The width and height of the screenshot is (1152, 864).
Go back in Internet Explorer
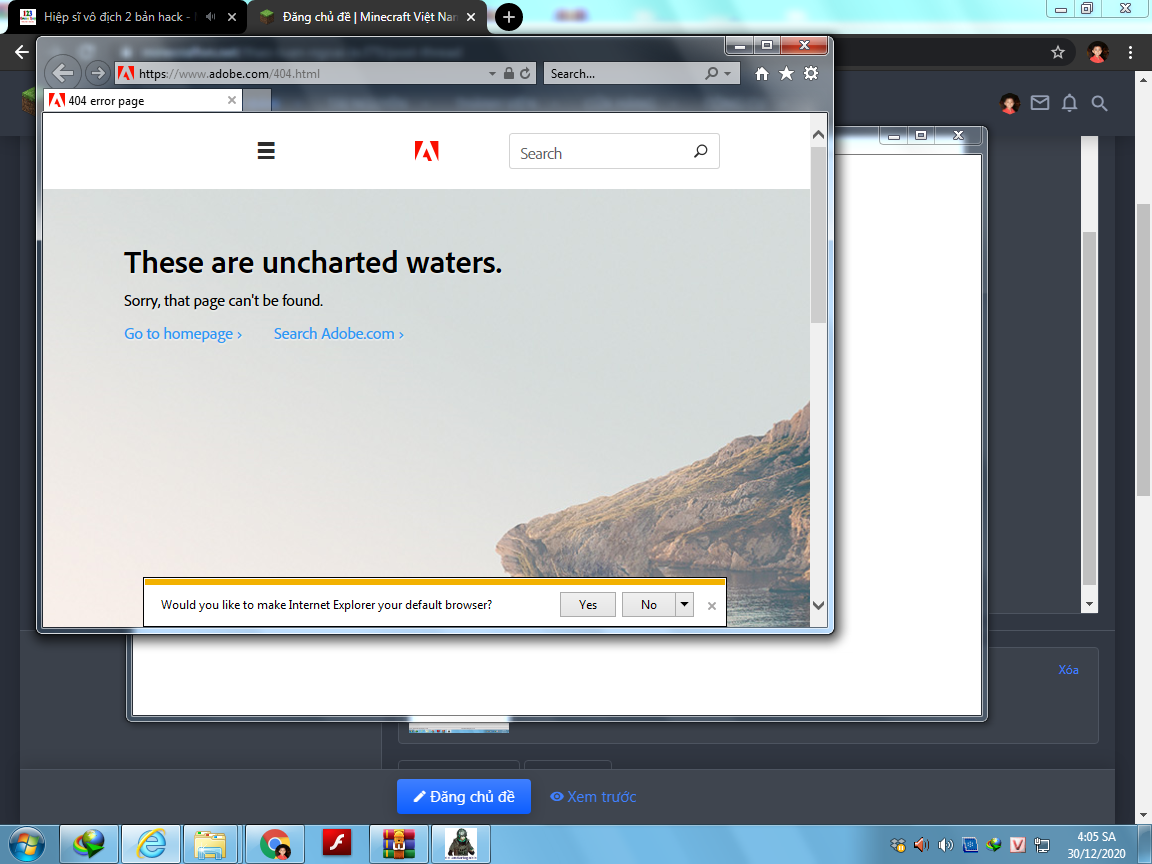click(63, 73)
